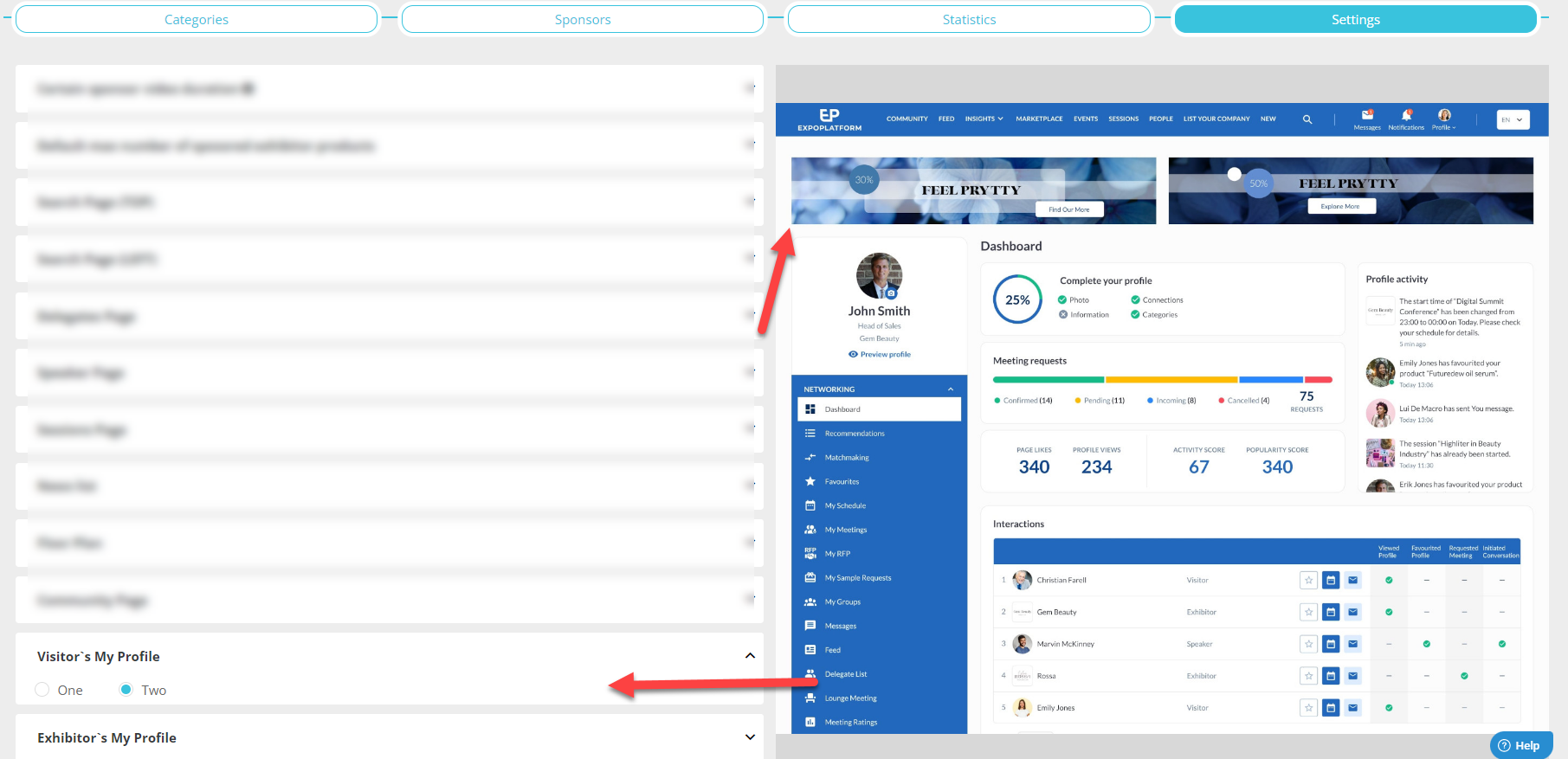This screenshot has width=1568, height=759.
Task: Click camera icon on John Smith photo
Action: pos(891,293)
